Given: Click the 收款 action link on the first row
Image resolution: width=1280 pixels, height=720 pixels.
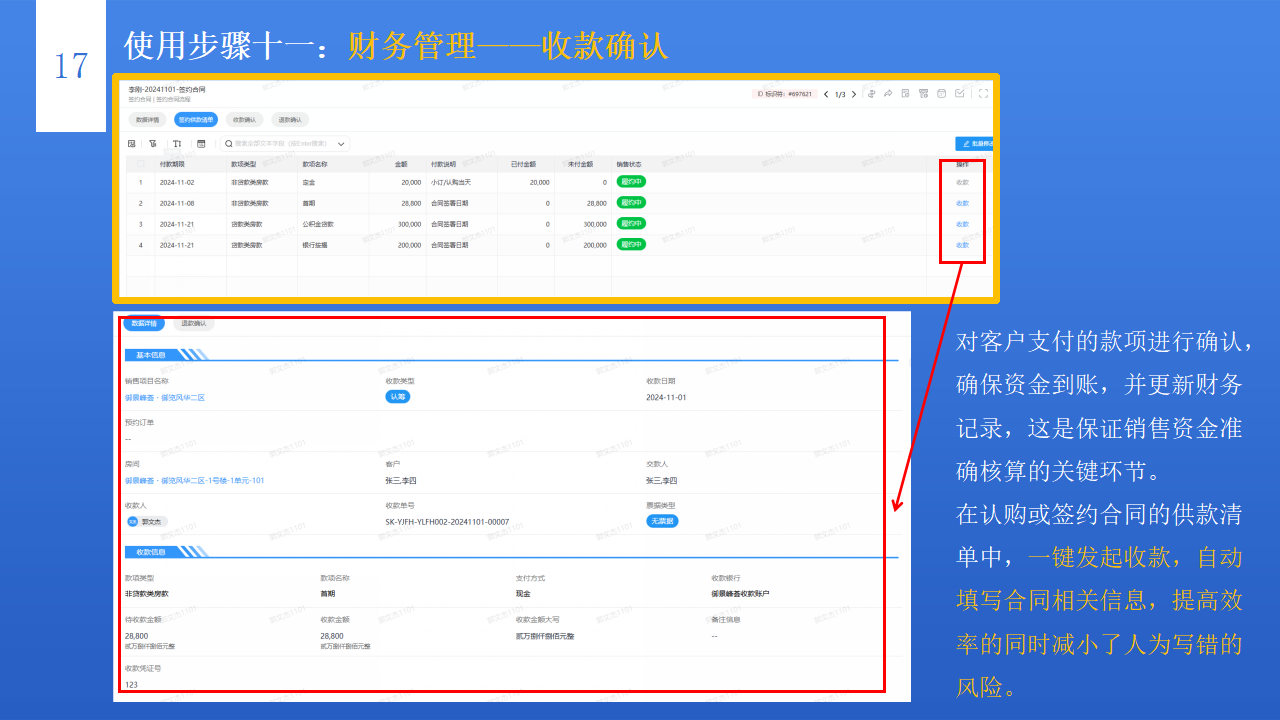Looking at the screenshot, I should tap(962, 183).
